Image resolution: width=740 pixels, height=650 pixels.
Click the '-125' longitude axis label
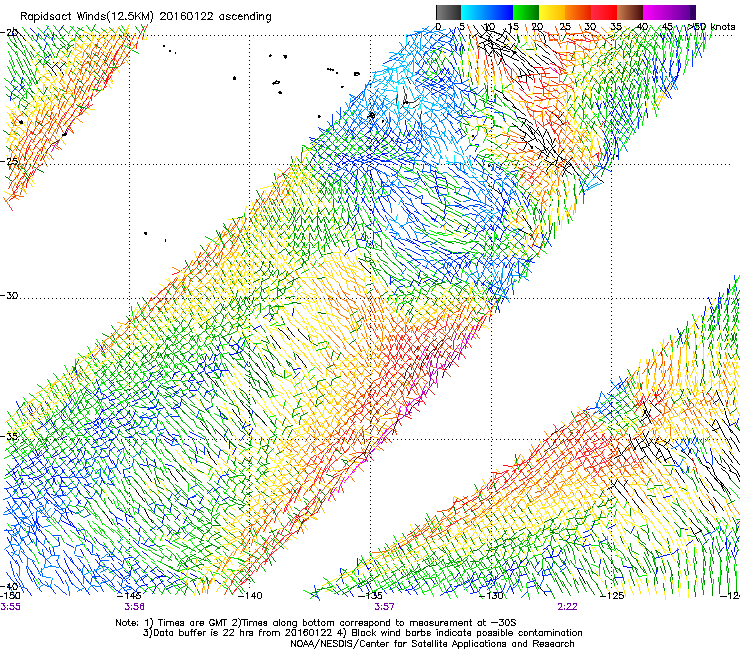[612, 596]
